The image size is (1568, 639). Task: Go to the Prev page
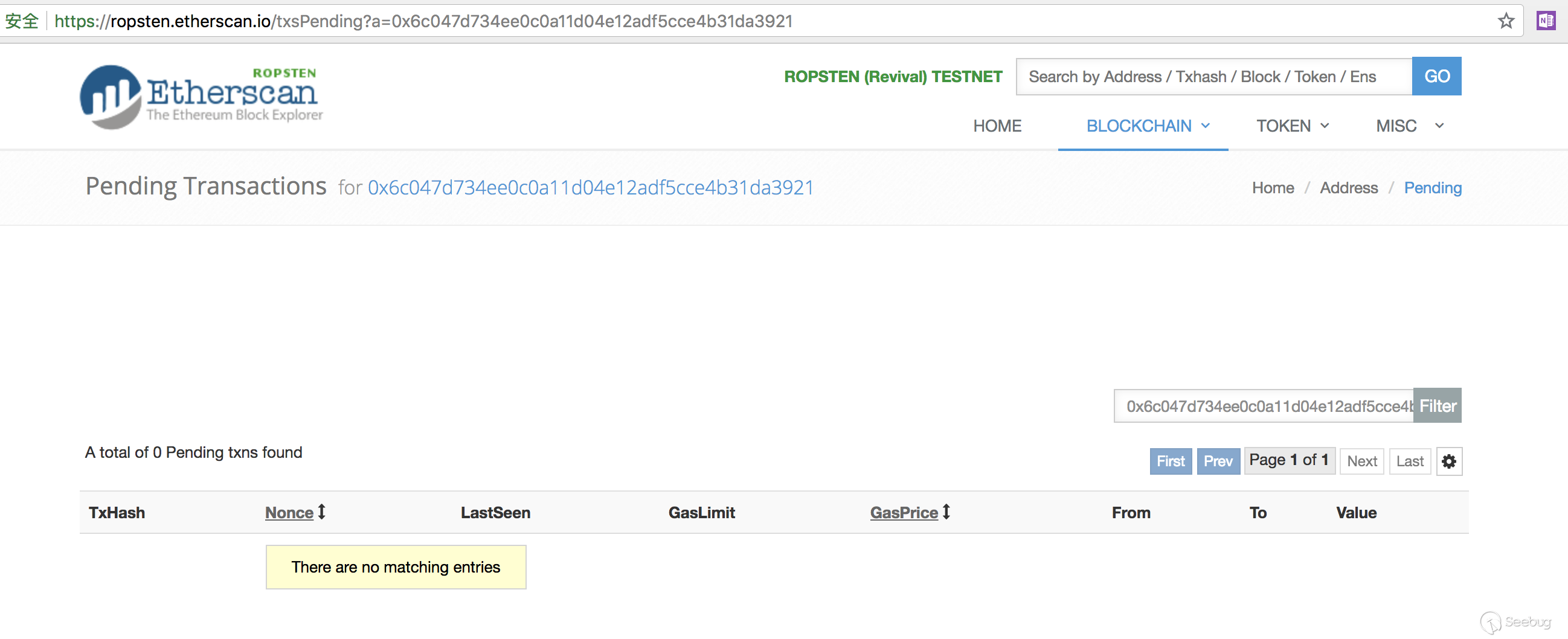point(1218,461)
